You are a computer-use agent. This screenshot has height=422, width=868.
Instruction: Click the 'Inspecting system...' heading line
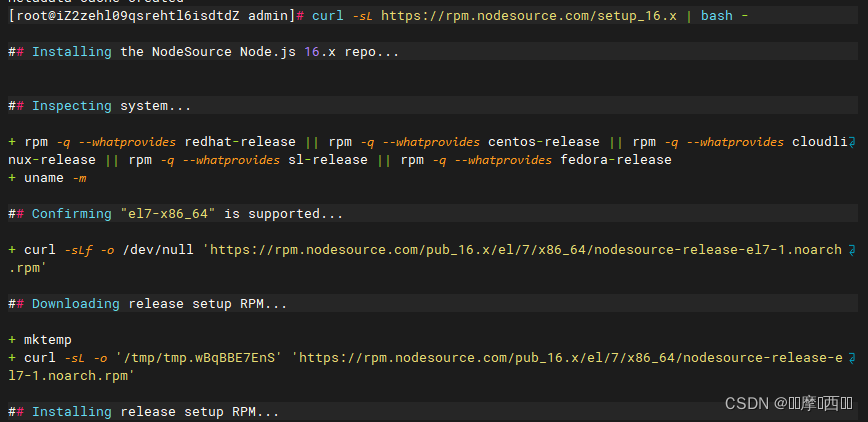100,106
